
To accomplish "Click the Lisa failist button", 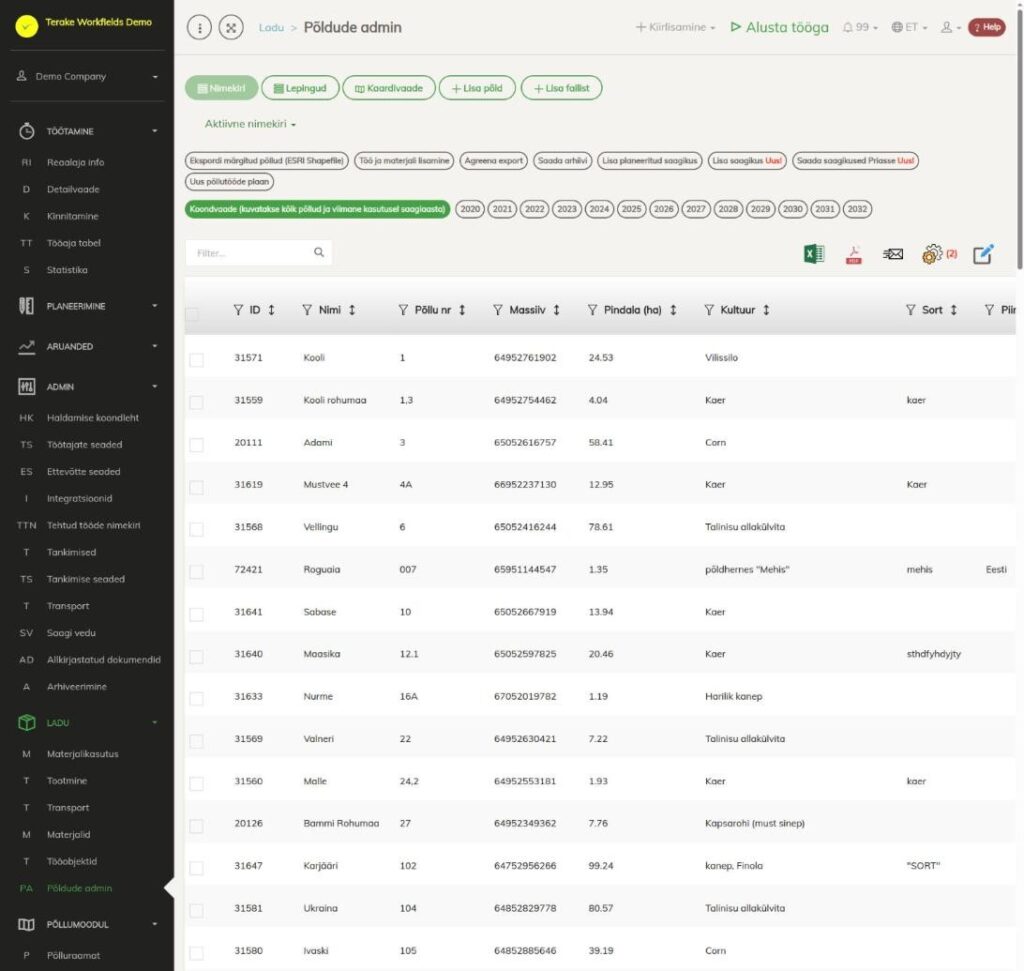I will click(562, 88).
